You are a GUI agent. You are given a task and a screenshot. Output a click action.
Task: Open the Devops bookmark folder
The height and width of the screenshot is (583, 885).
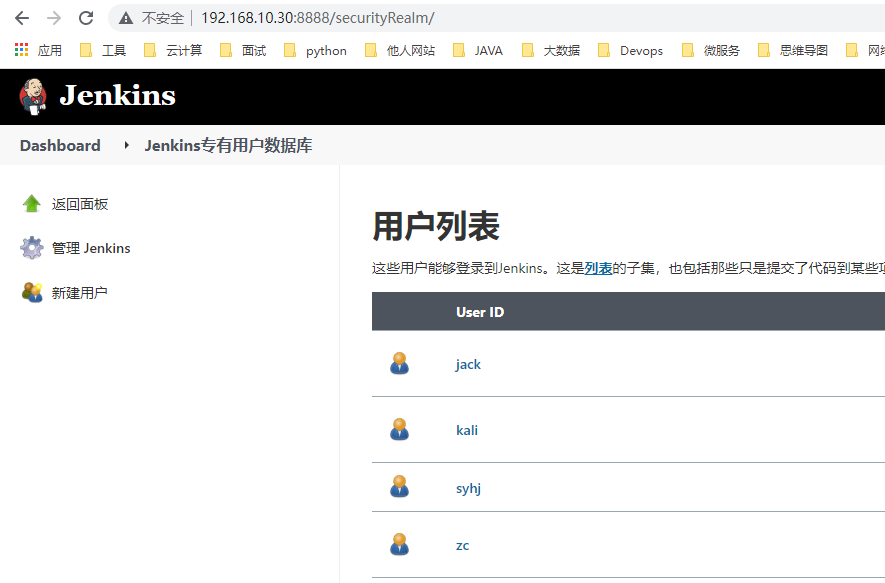point(631,51)
